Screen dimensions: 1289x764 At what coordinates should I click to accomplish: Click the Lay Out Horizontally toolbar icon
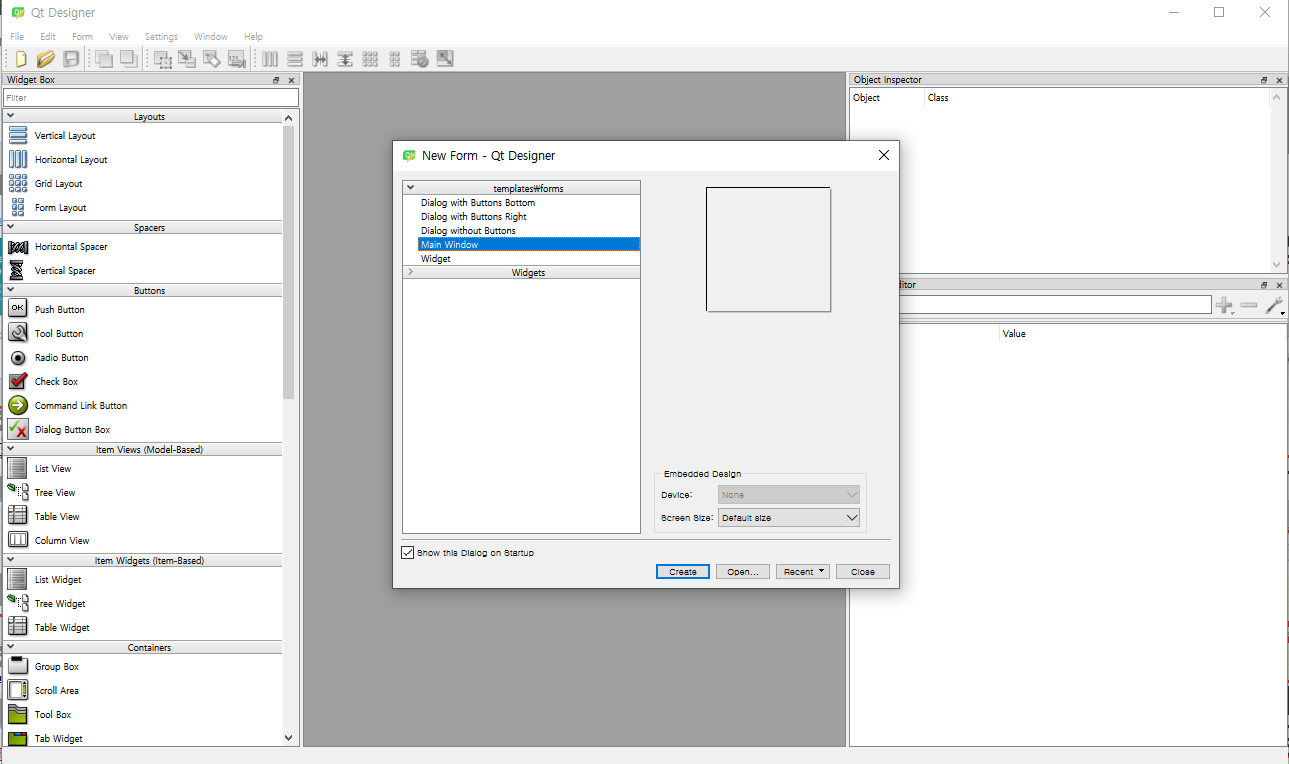pos(270,59)
